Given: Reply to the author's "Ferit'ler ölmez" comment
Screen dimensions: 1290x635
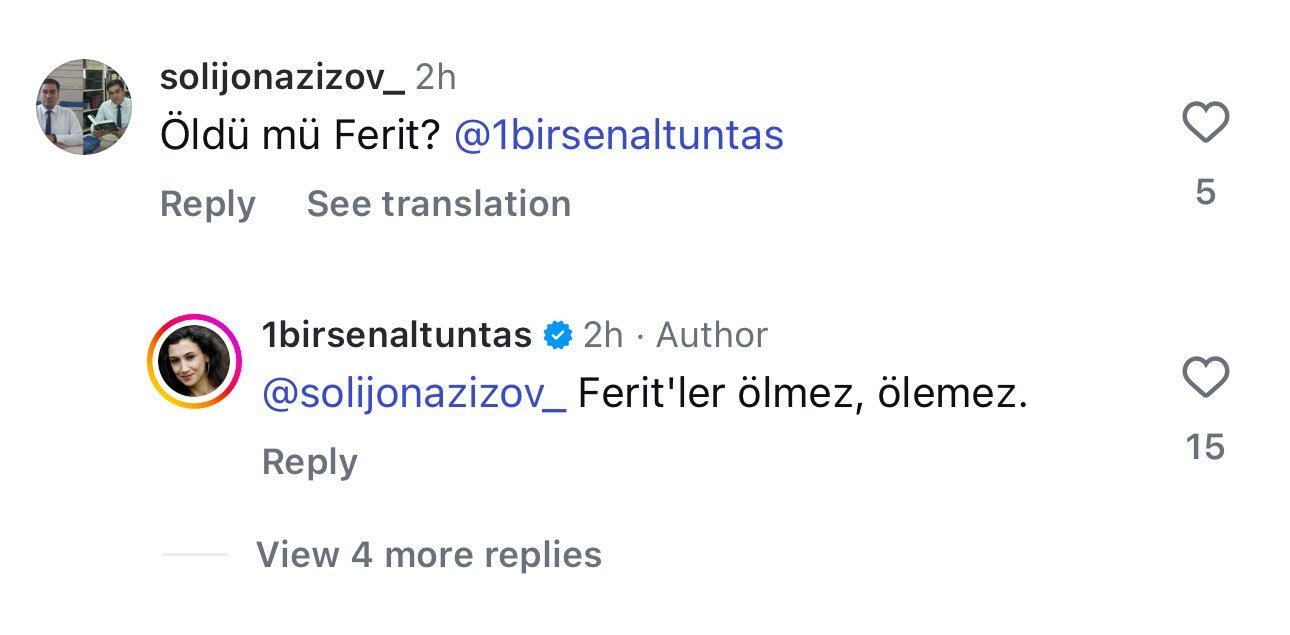Looking at the screenshot, I should (x=309, y=462).
